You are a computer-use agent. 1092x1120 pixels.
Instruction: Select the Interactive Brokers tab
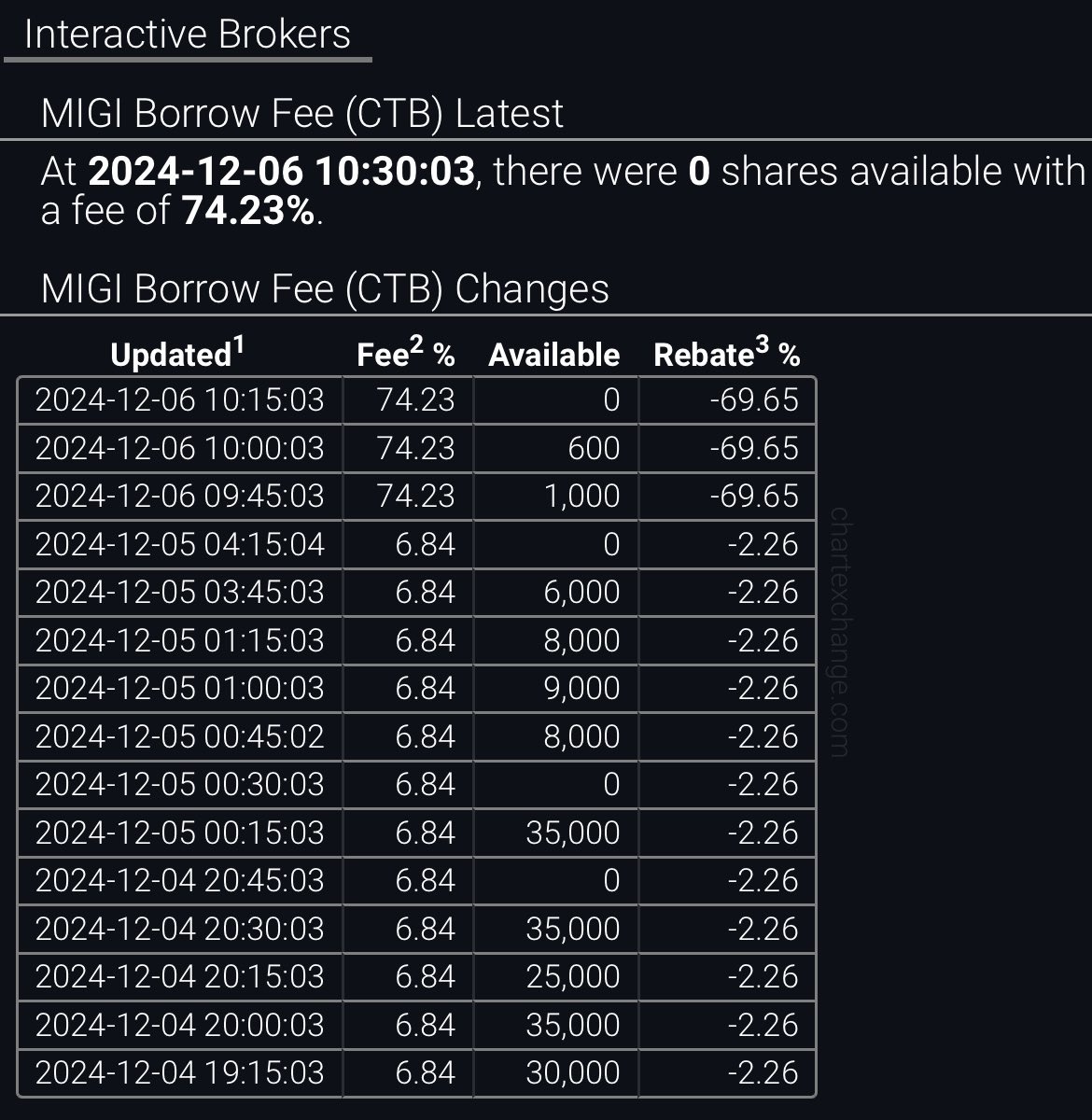click(x=188, y=35)
